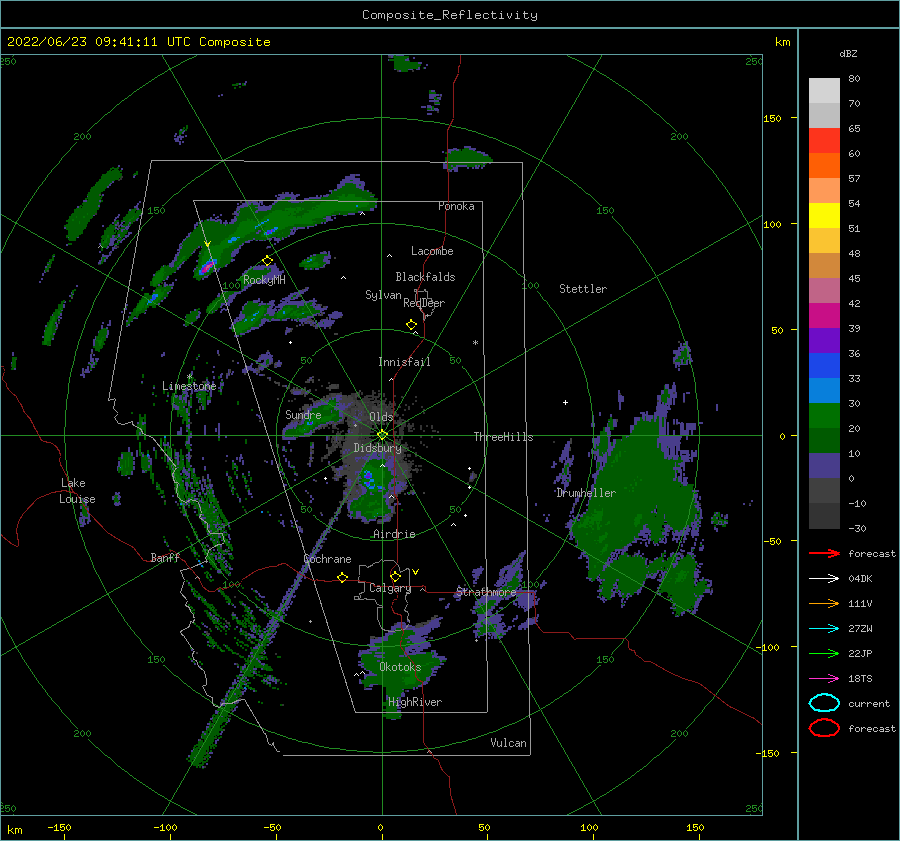Click the yellow diamond marker near RockyMH
Viewport: 900px width, 841px height.
click(267, 261)
